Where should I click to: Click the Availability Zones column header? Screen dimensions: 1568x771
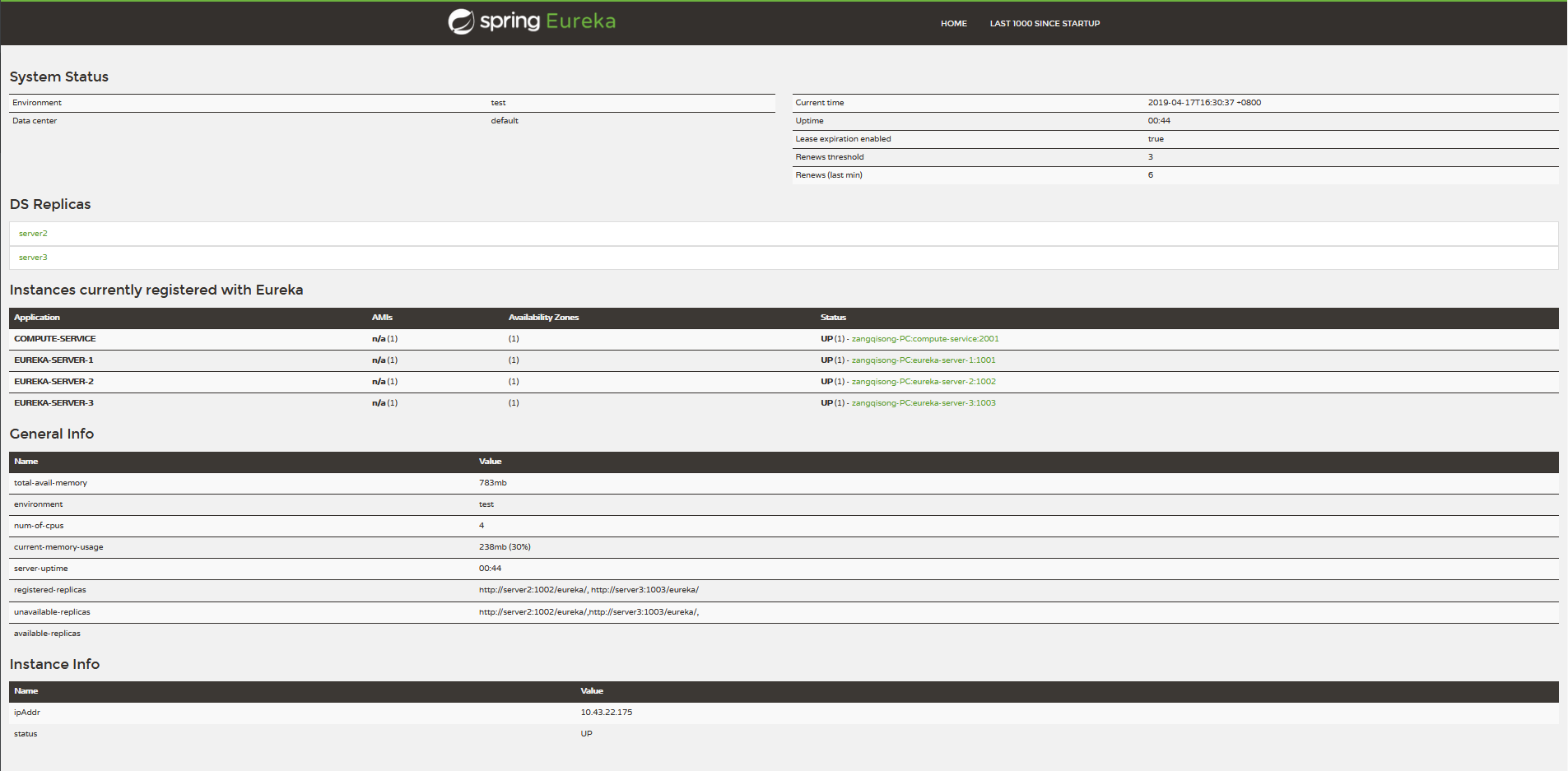click(543, 318)
